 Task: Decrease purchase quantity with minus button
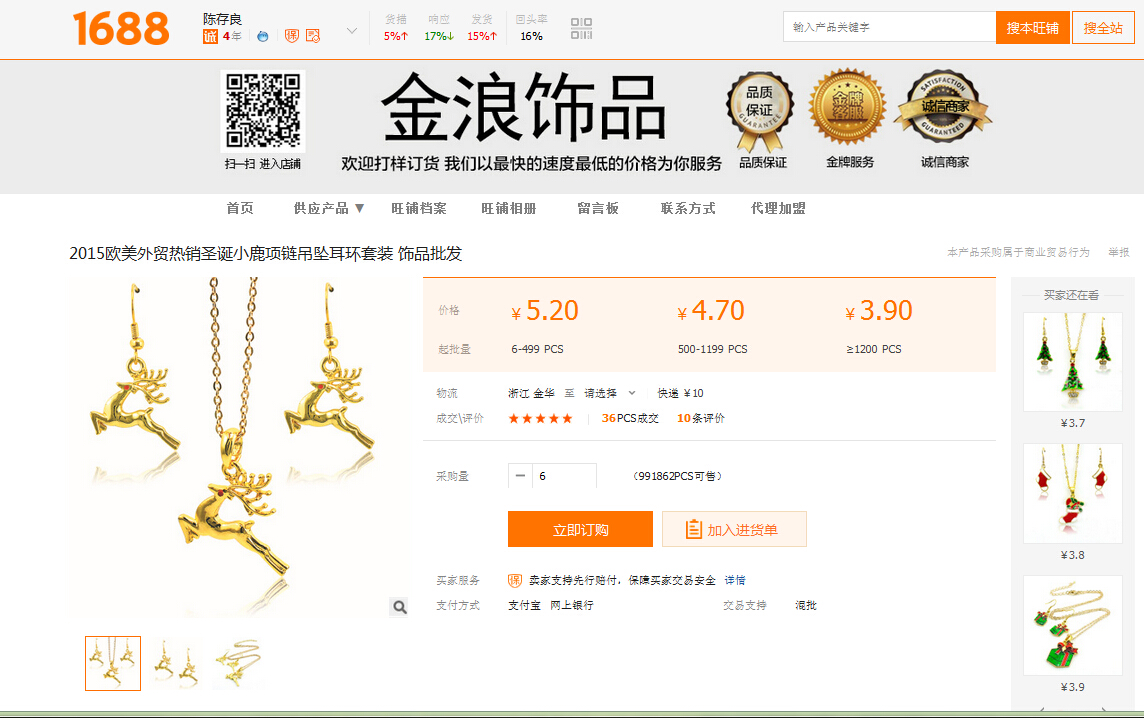pyautogui.click(x=520, y=476)
